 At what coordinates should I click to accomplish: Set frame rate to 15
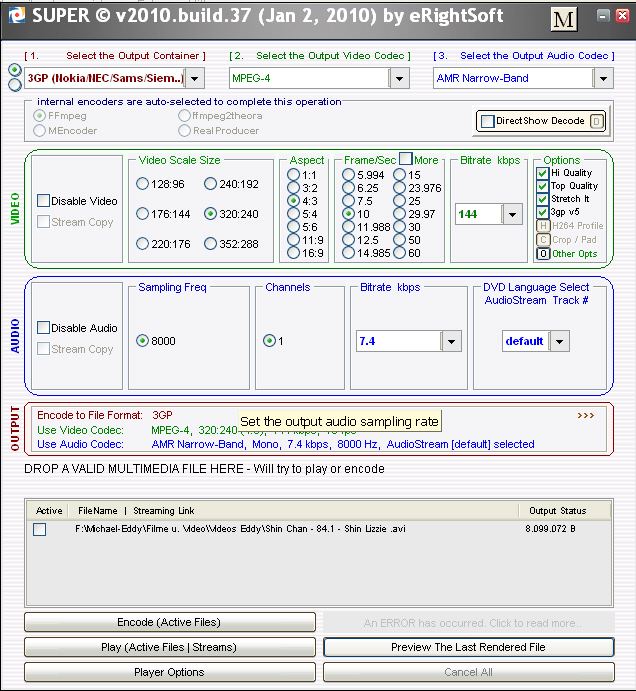coord(399,175)
